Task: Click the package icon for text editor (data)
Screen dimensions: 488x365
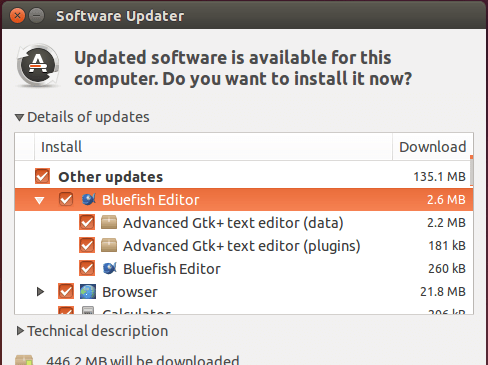Action: point(109,222)
